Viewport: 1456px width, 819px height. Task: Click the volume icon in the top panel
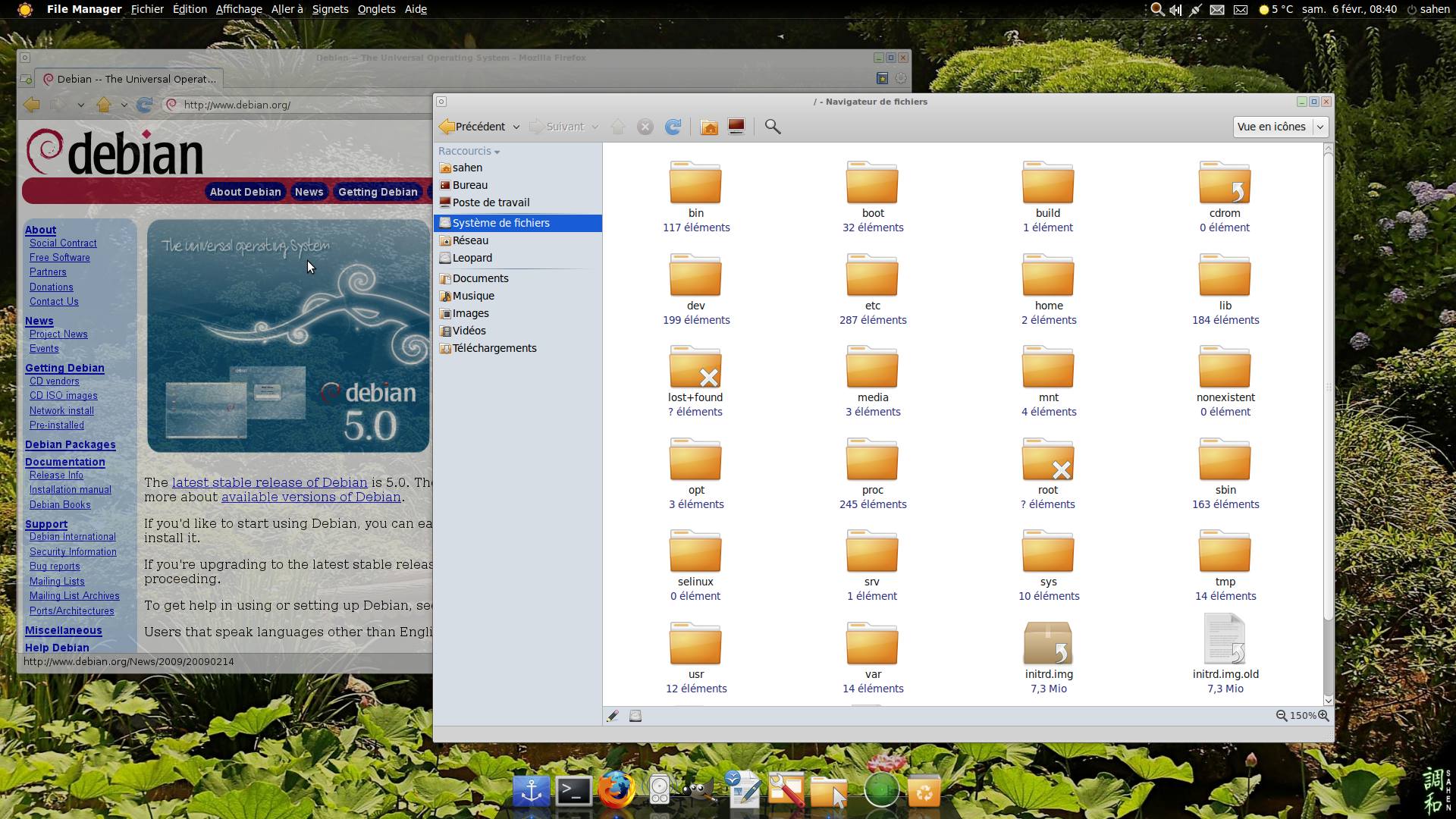1175,9
